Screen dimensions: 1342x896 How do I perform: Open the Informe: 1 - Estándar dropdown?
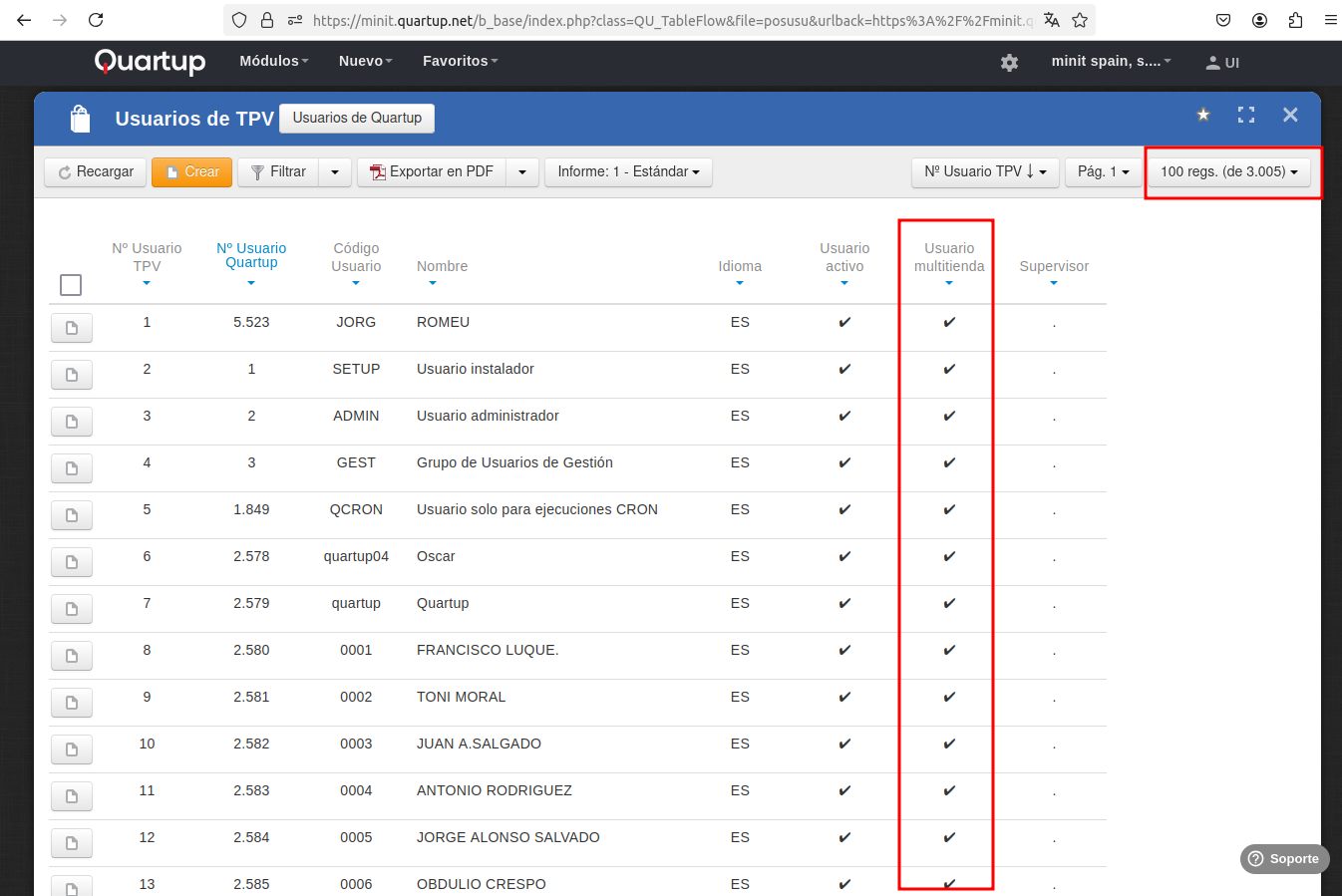tap(628, 172)
